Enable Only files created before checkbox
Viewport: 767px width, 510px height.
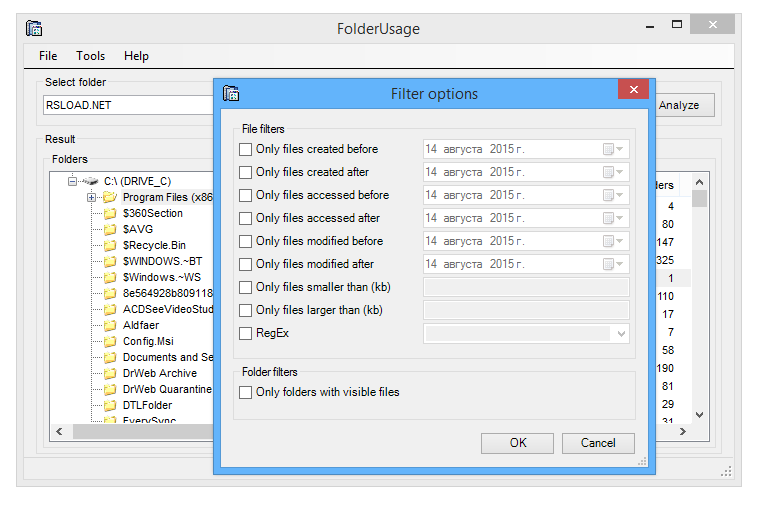[246, 149]
